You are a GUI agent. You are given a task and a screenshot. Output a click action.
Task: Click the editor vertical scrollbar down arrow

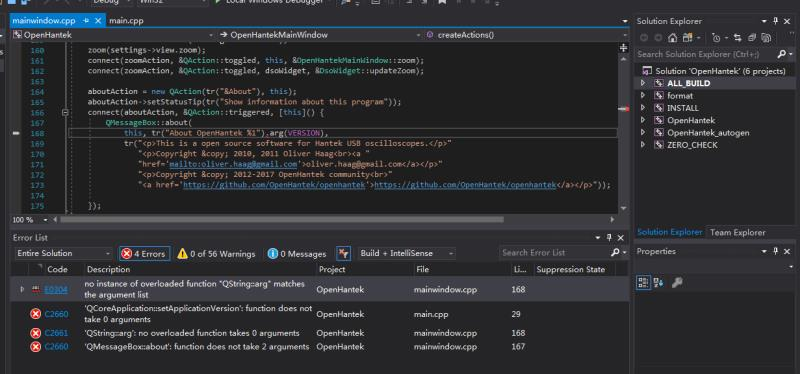(623, 209)
